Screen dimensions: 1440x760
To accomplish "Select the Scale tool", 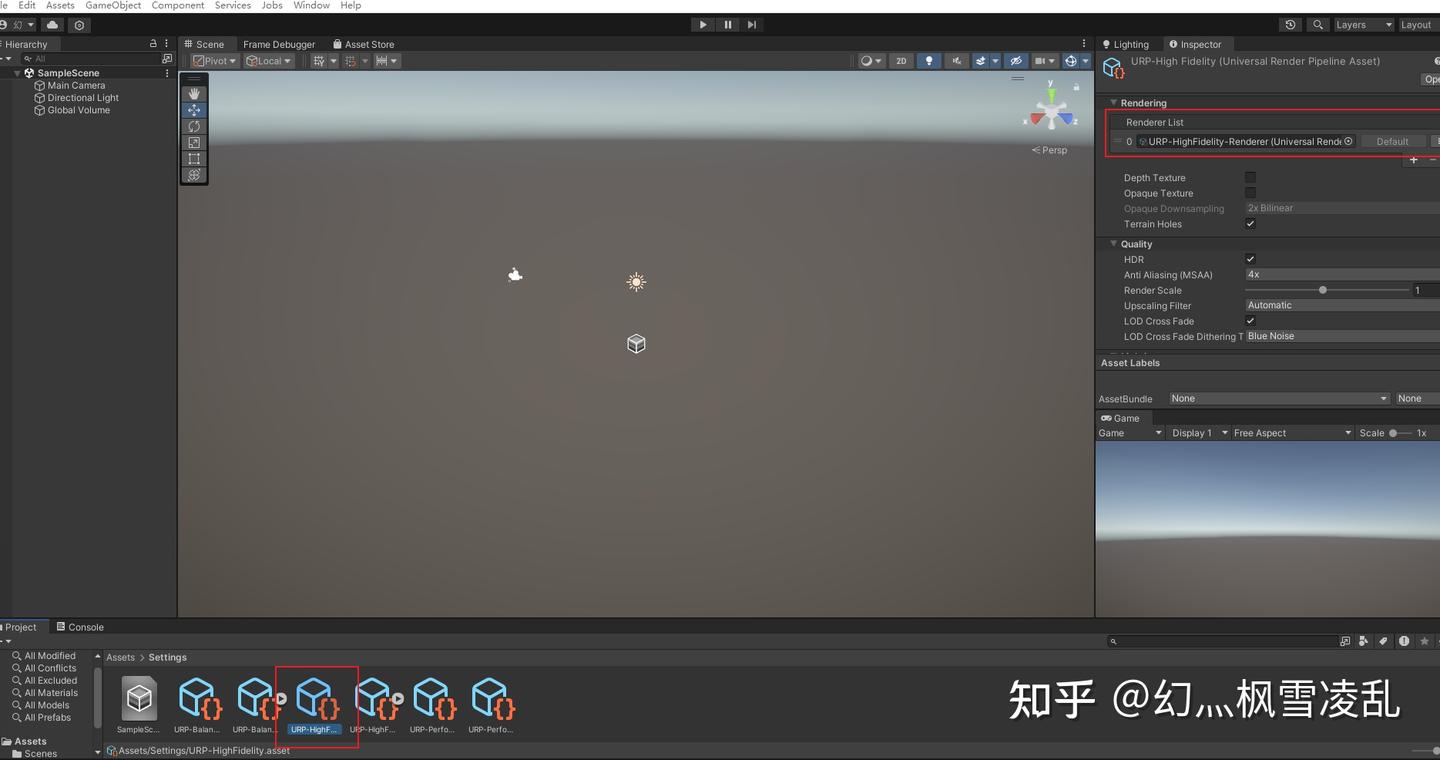I will pyautogui.click(x=194, y=142).
